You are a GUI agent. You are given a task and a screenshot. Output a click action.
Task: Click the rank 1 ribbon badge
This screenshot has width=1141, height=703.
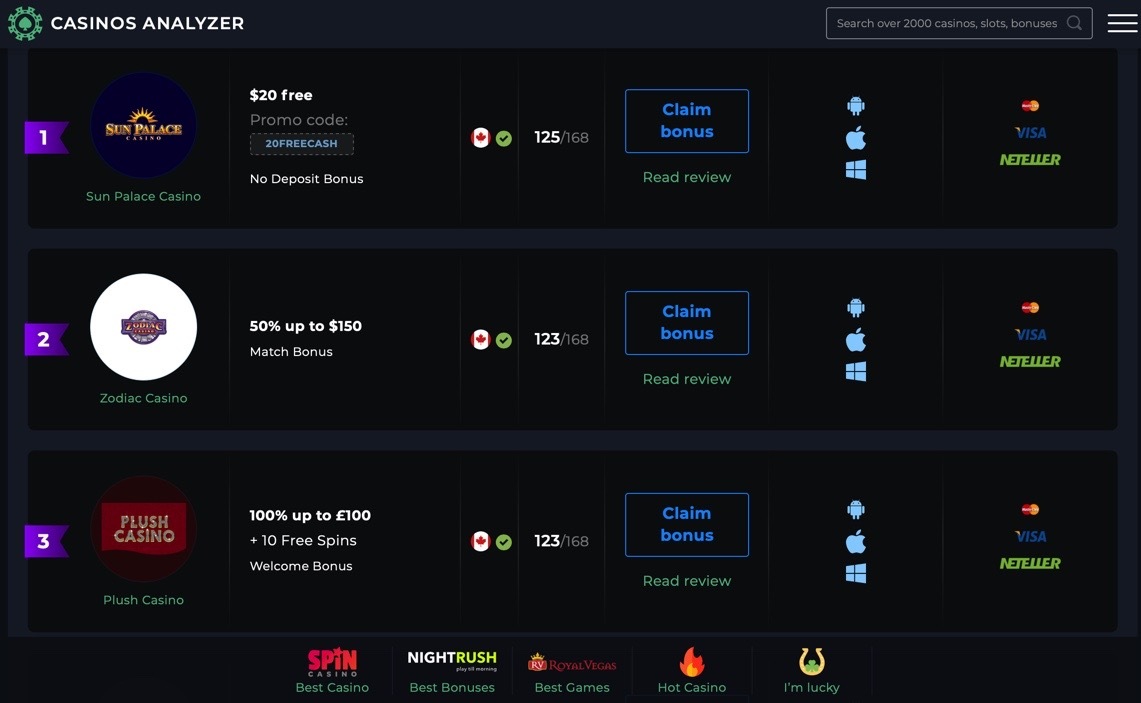click(46, 138)
